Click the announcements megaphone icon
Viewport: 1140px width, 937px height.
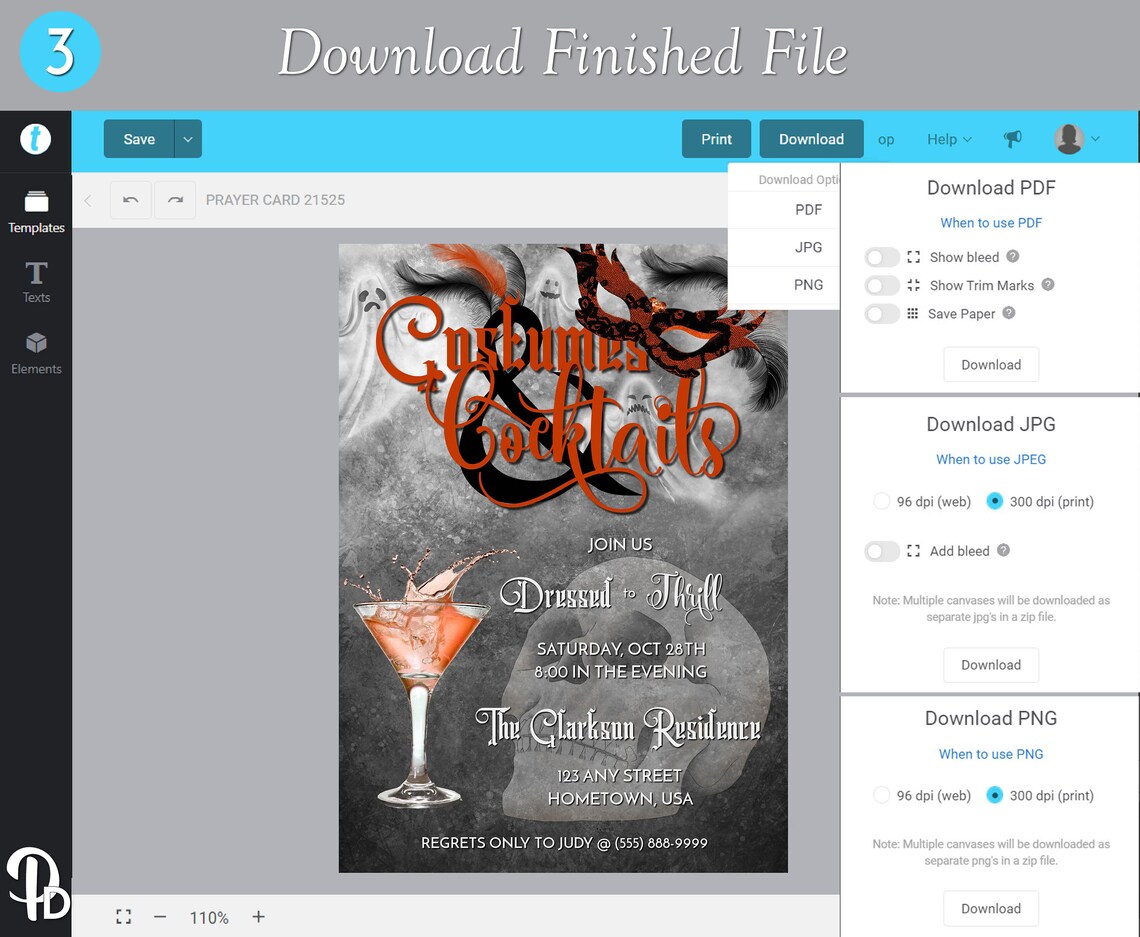[1012, 139]
